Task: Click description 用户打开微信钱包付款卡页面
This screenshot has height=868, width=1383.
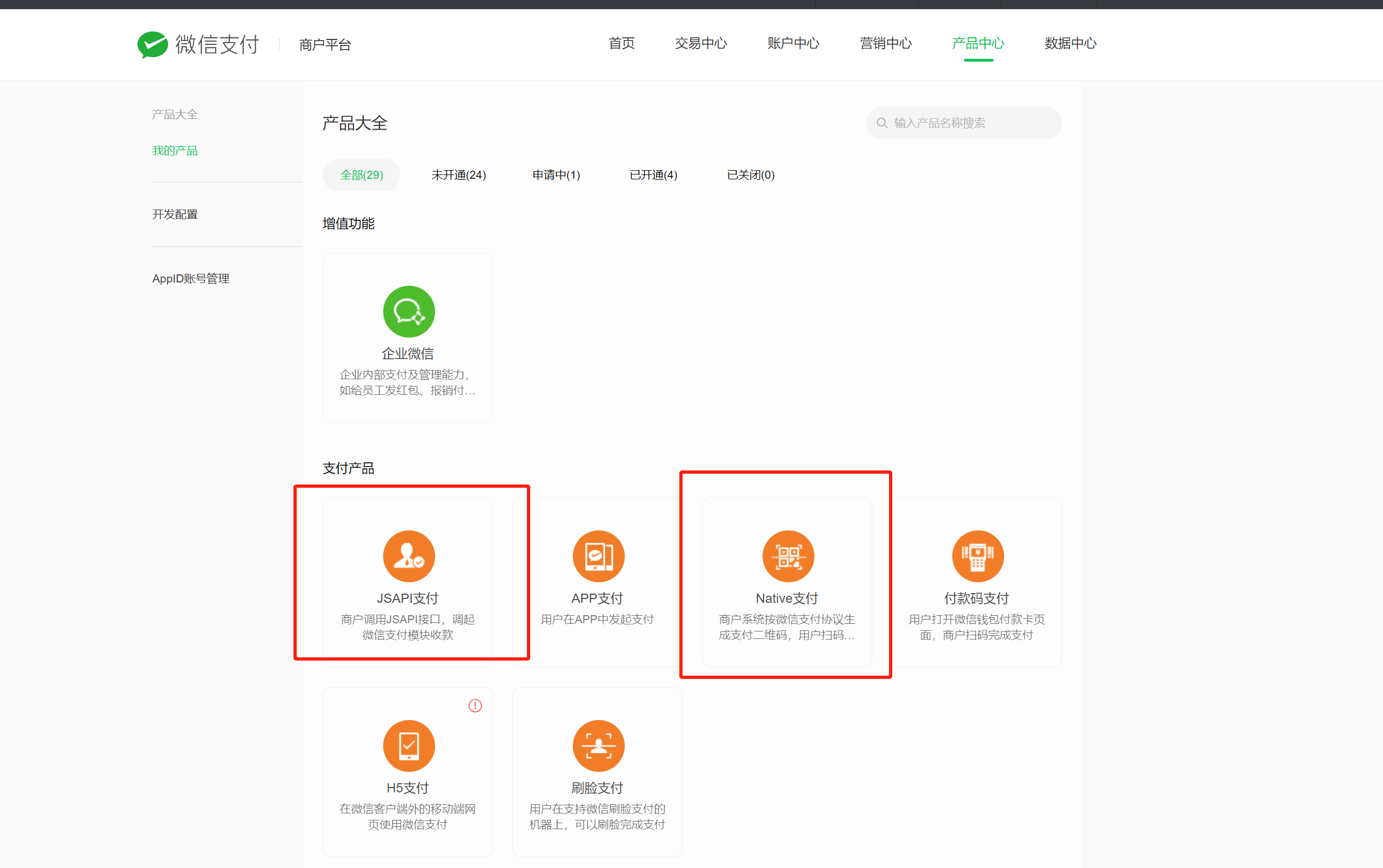Action: (977, 627)
